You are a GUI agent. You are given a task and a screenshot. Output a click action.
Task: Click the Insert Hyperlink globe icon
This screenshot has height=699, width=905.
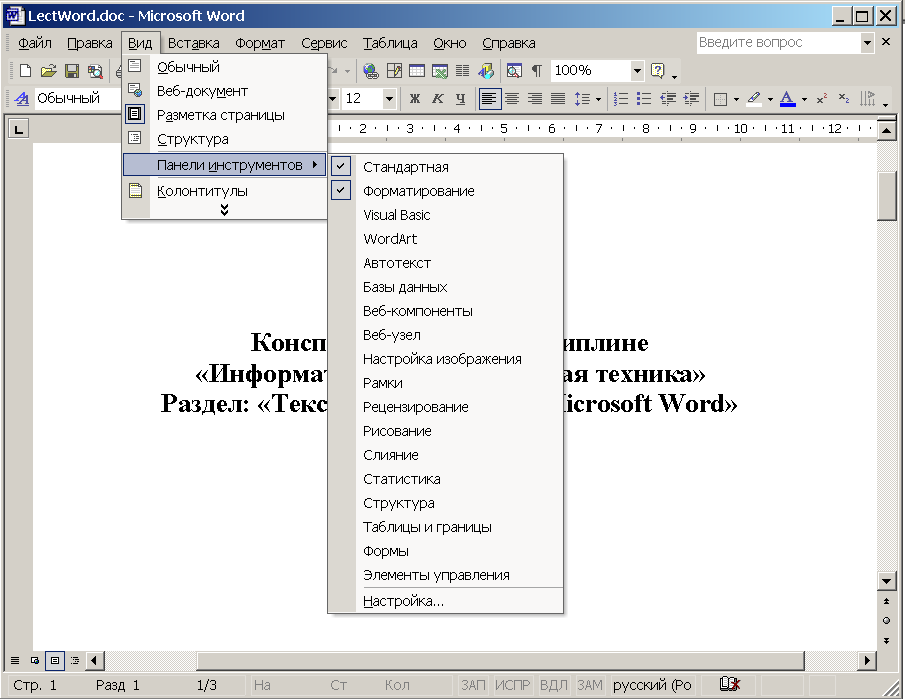[371, 71]
